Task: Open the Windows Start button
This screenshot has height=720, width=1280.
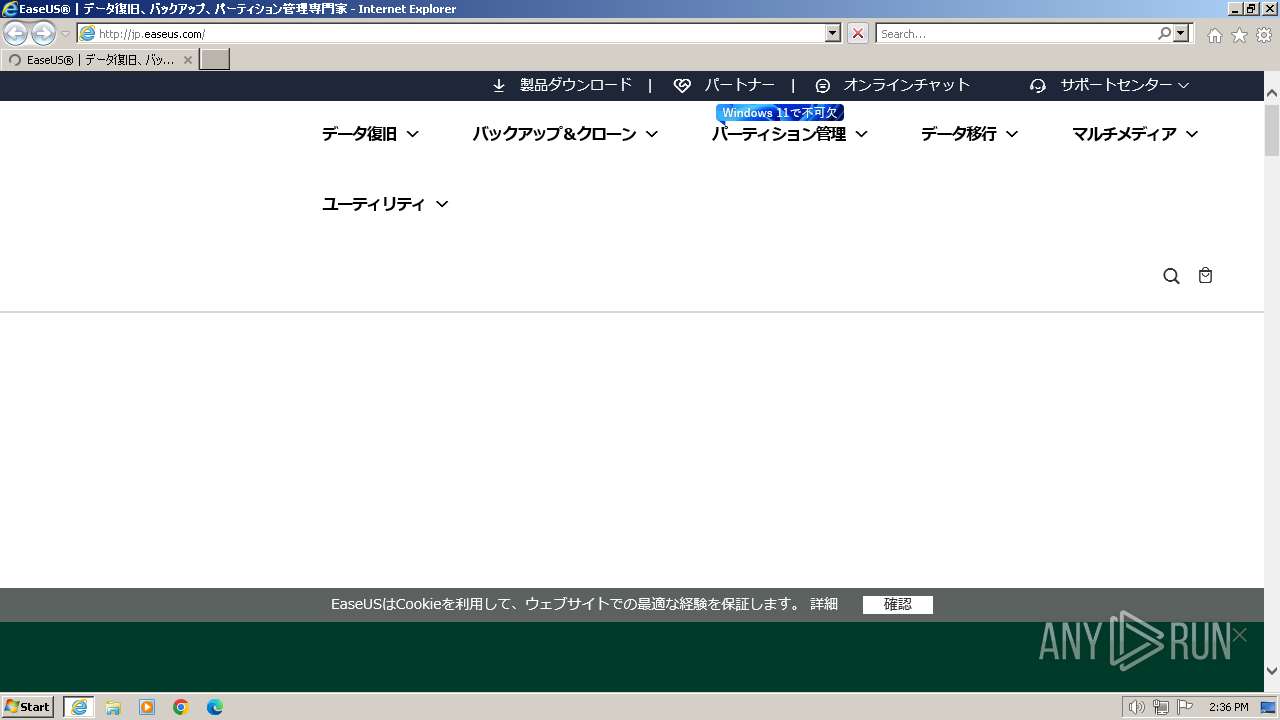Action: tap(27, 707)
